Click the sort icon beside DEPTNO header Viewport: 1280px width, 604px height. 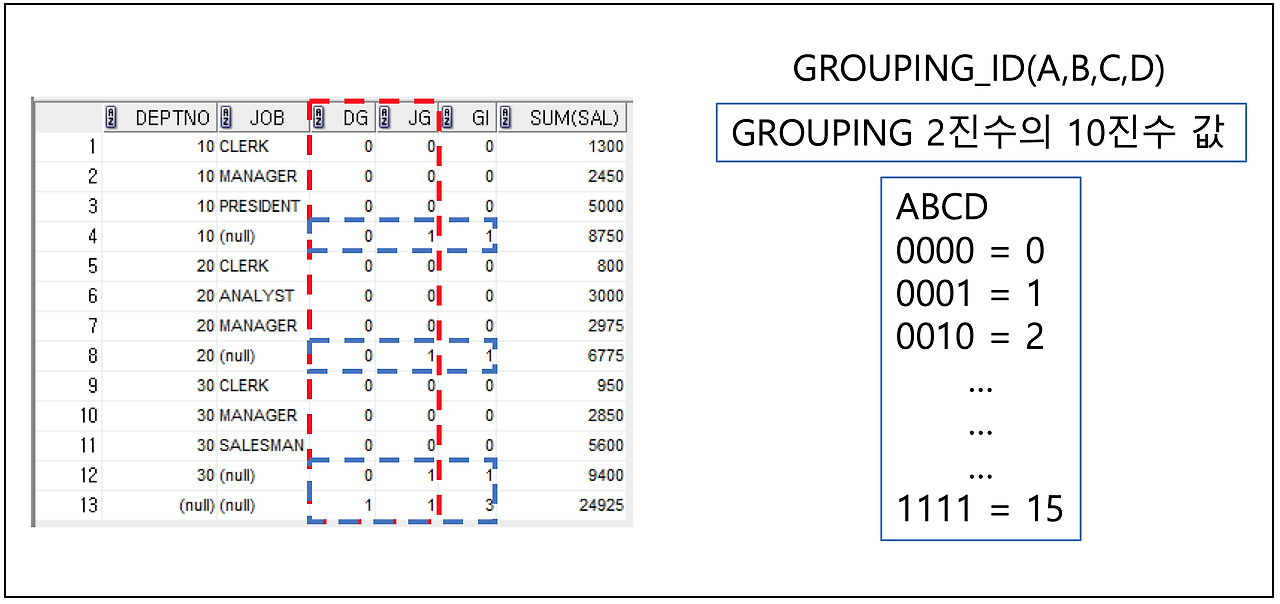tap(112, 117)
